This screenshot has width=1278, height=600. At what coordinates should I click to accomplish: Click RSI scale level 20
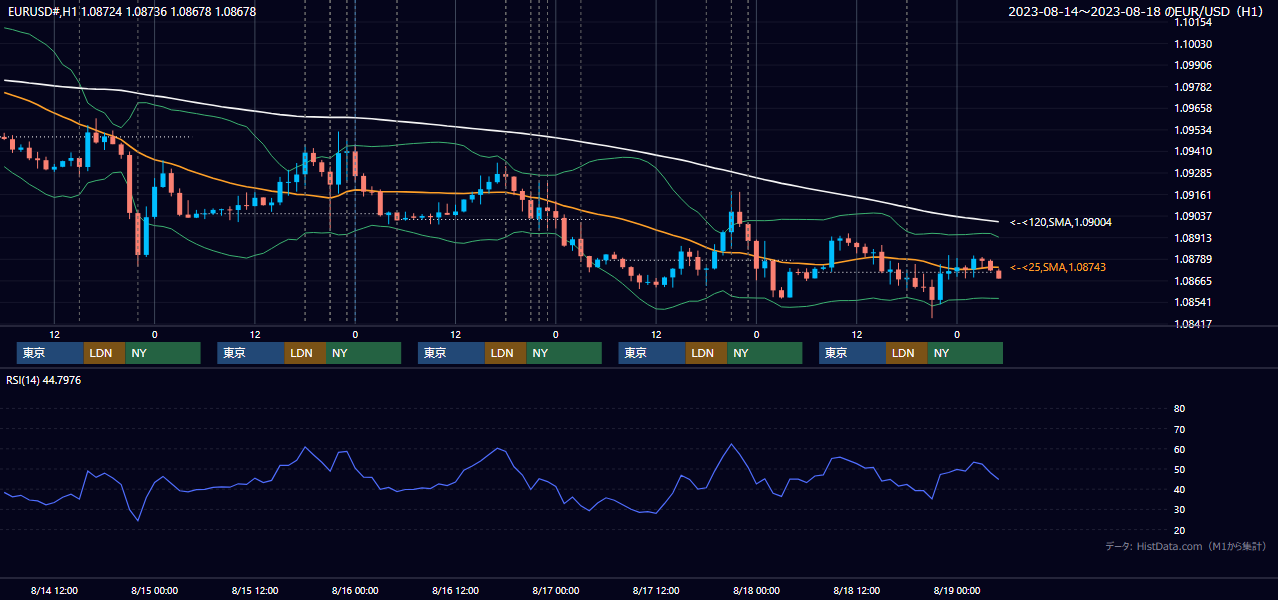[x=1179, y=530]
